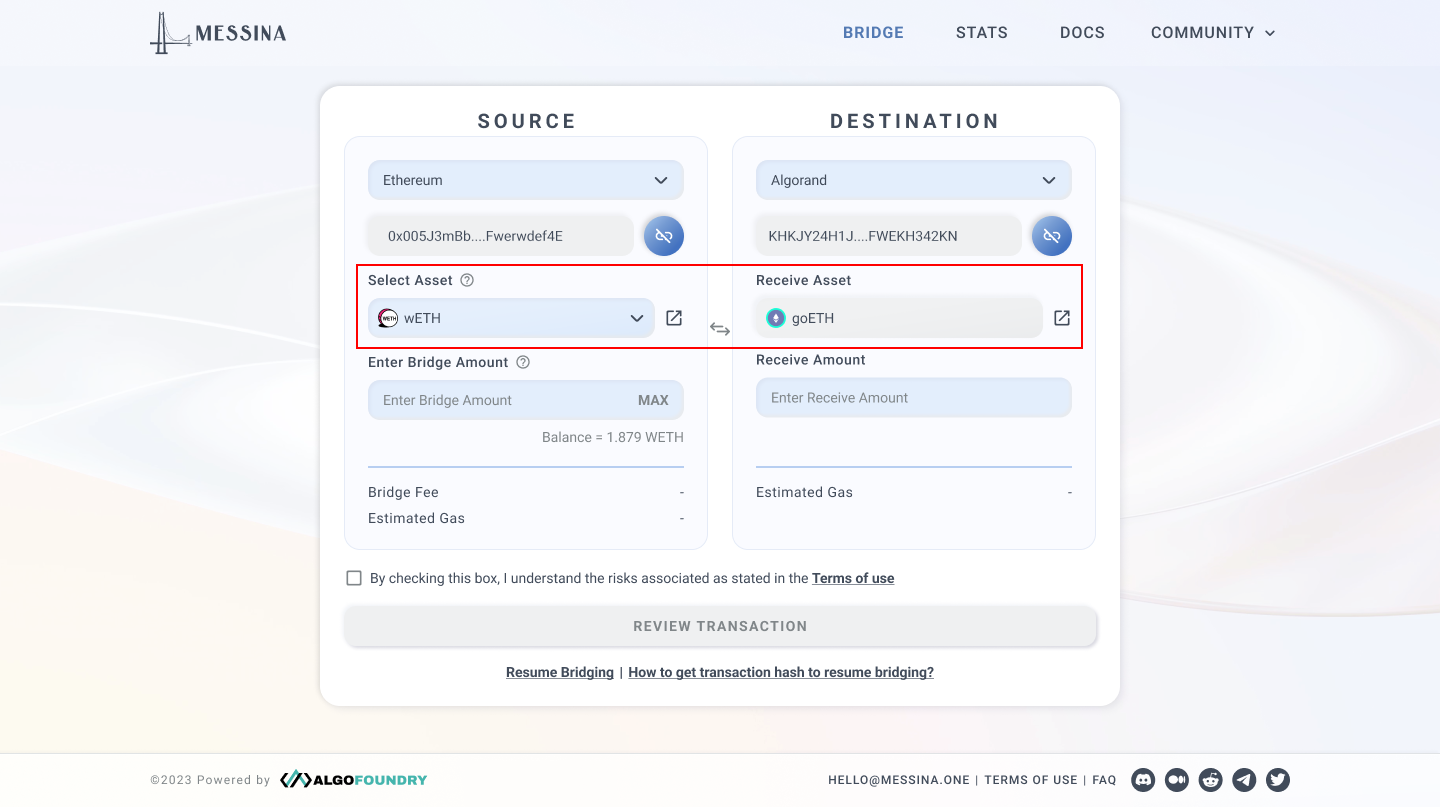The width and height of the screenshot is (1440, 807).
Task: Disconnect the destination Algorand wallet
Action: click(x=1051, y=236)
